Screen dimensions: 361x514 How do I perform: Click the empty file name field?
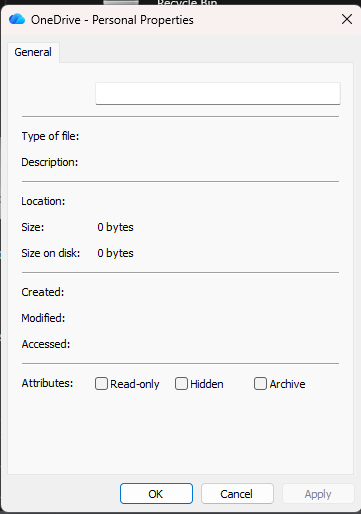click(218, 93)
